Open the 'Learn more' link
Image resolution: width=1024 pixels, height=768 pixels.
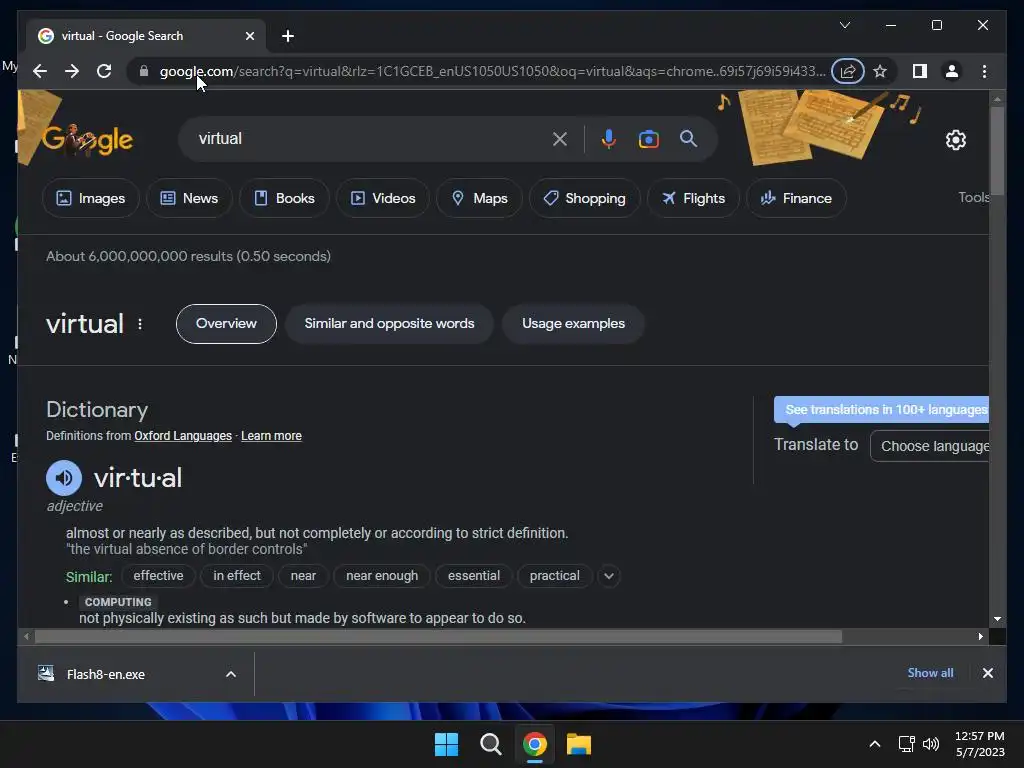[271, 436]
